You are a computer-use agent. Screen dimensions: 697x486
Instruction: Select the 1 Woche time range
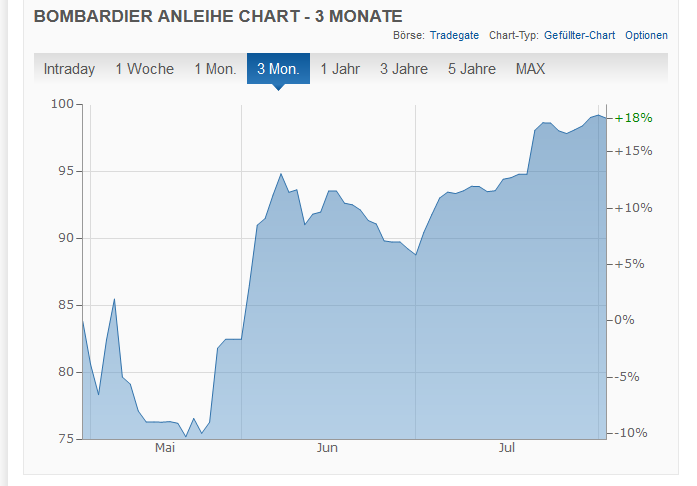pos(144,69)
